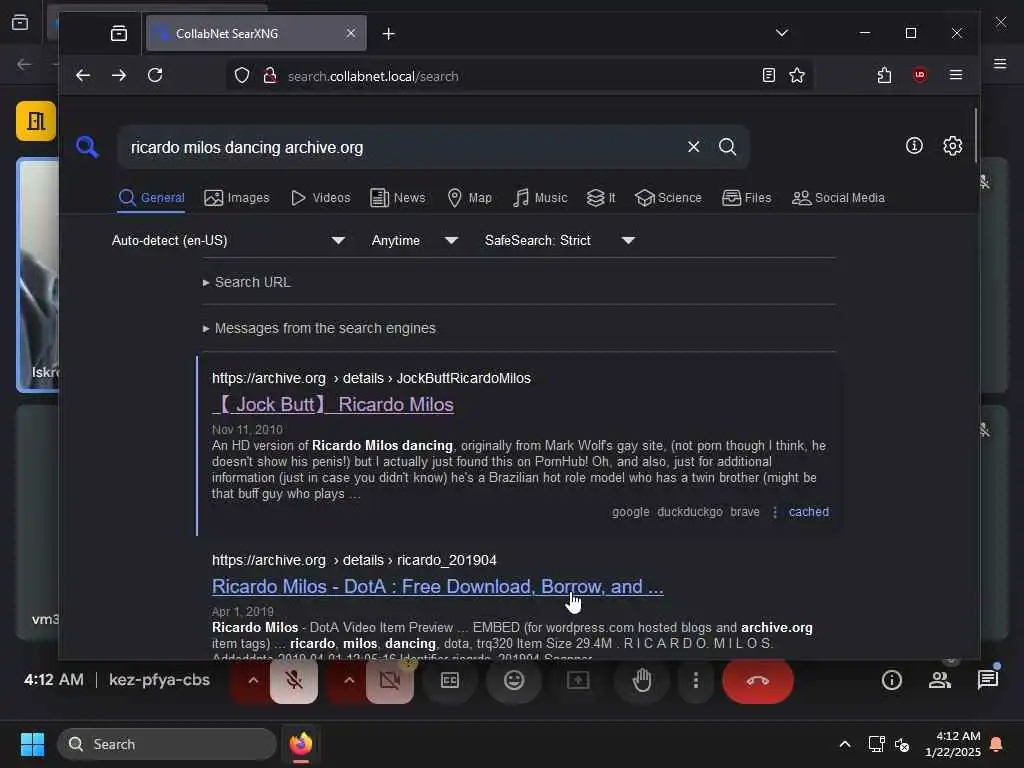Bookmark this page with star icon
Image resolution: width=1024 pixels, height=768 pixels.
(797, 76)
